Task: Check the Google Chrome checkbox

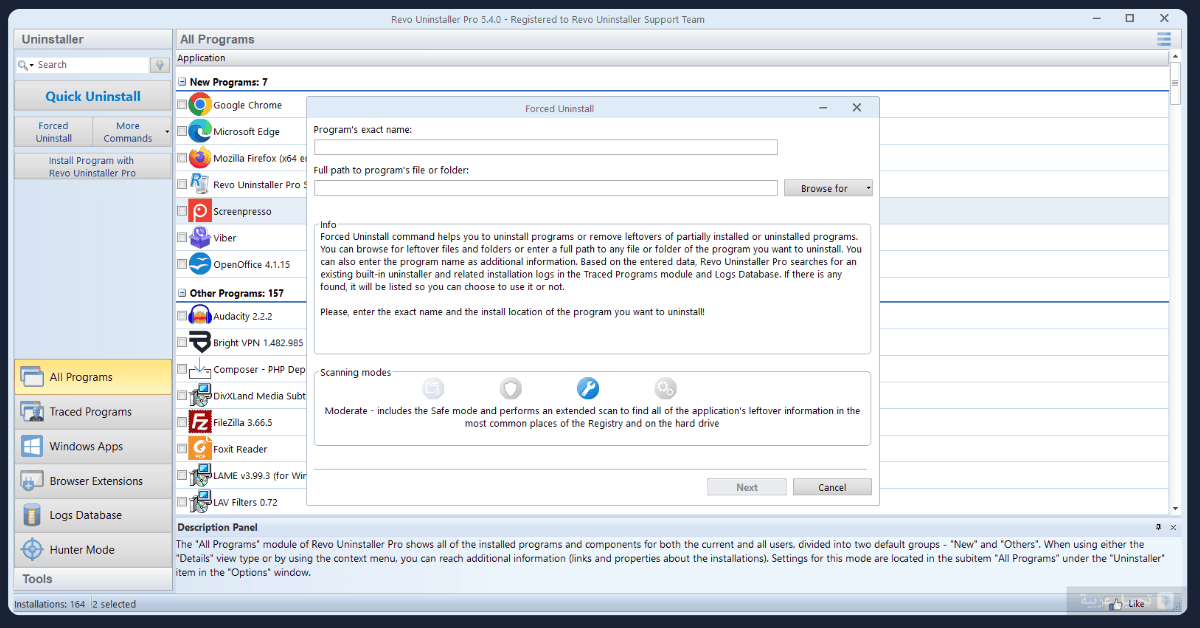Action: click(181, 105)
